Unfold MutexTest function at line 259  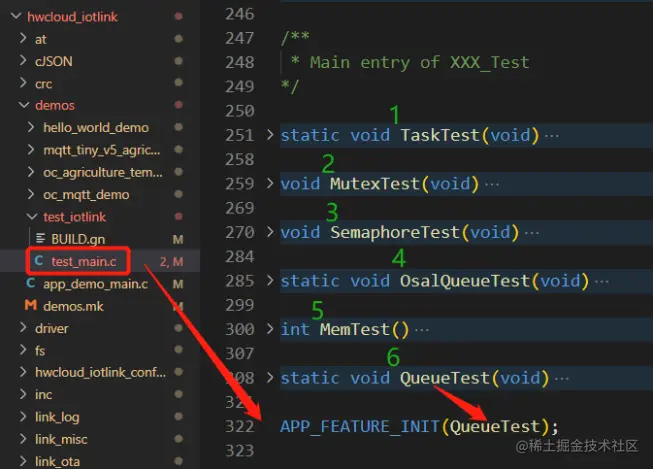(x=270, y=183)
